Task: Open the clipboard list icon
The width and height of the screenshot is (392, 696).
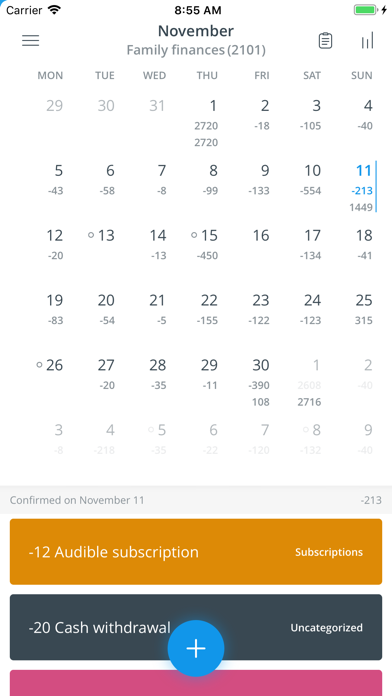Action: click(x=325, y=41)
